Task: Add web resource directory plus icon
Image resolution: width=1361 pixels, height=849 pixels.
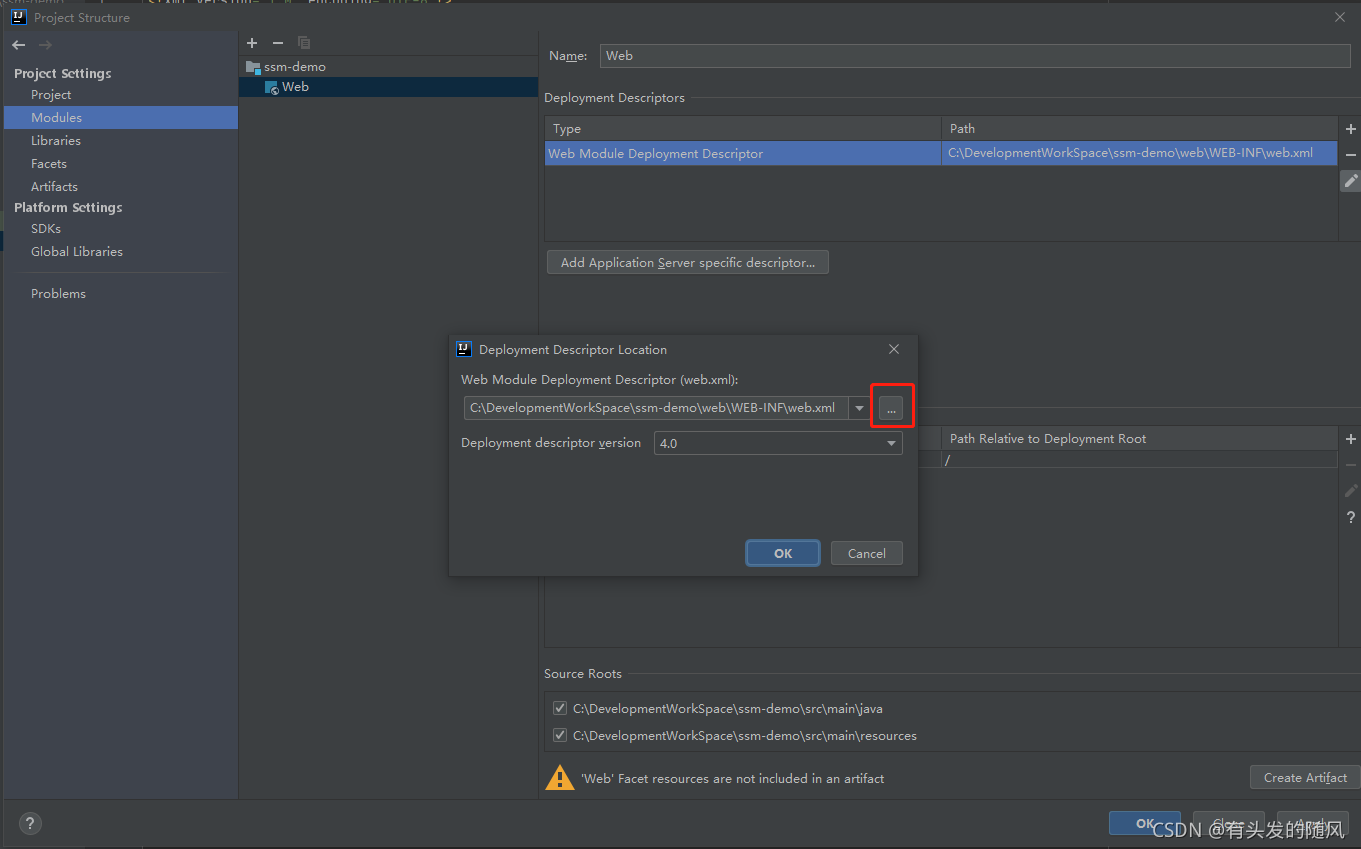Action: pos(1350,439)
